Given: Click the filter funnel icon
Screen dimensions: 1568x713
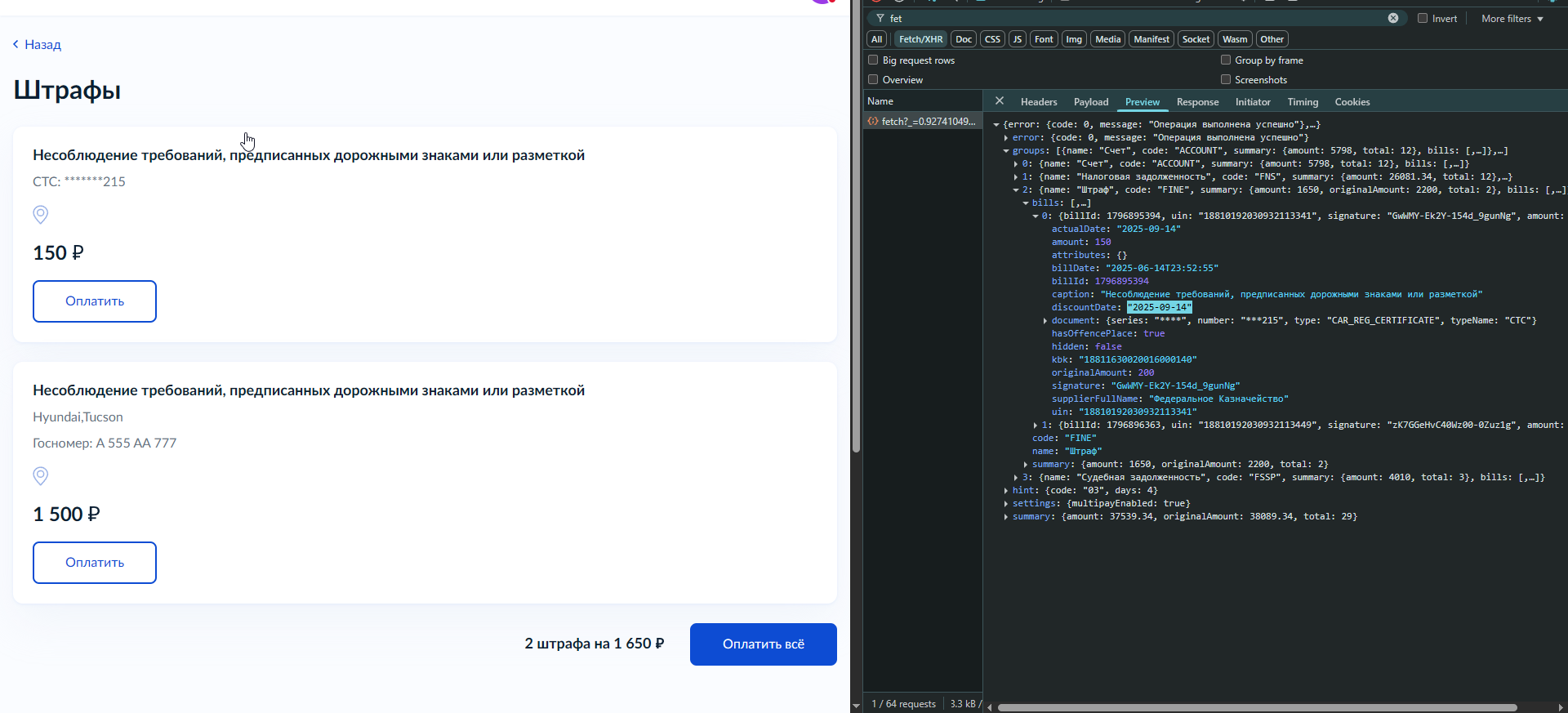Looking at the screenshot, I should point(880,18).
